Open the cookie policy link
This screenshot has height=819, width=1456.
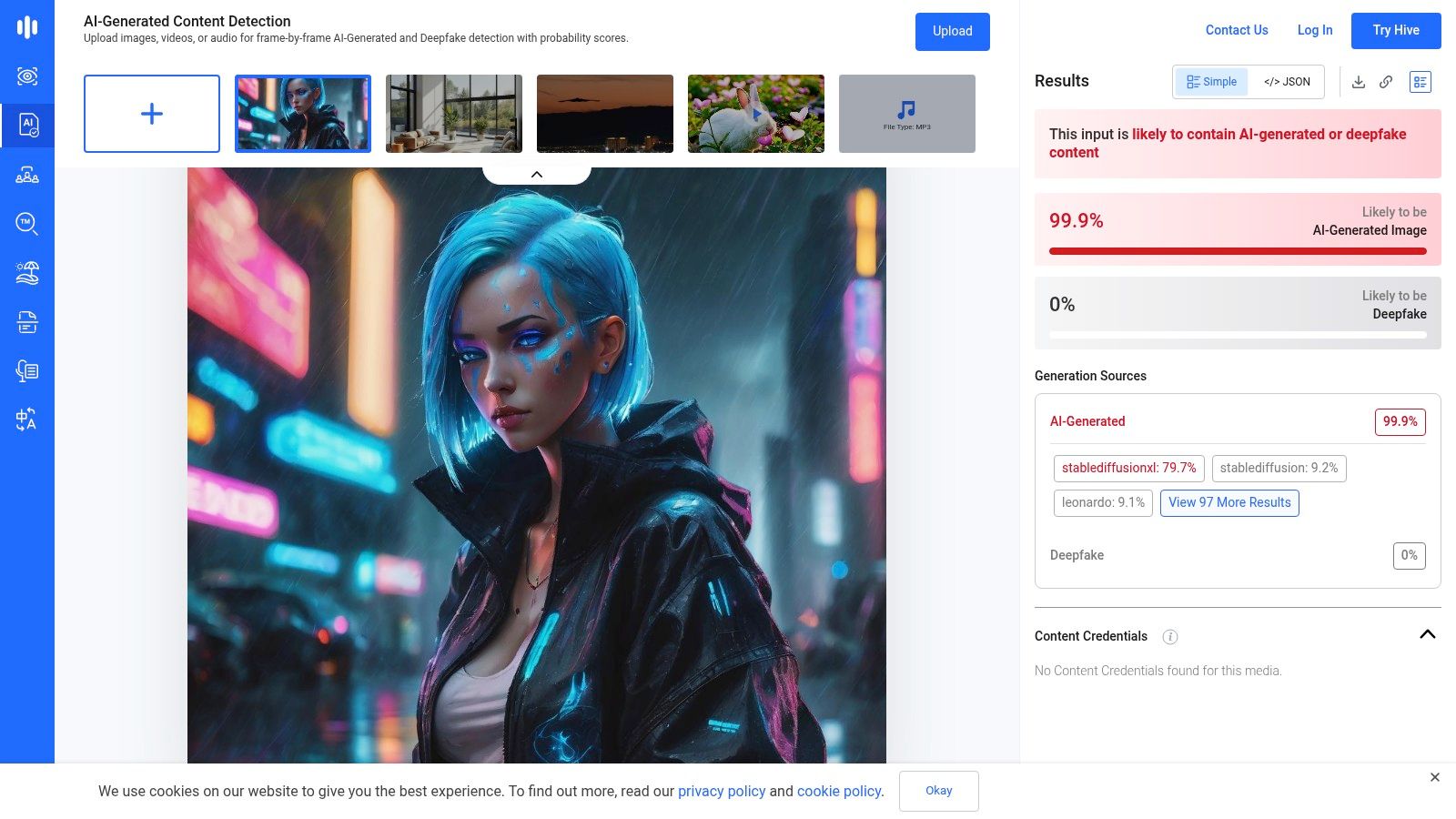tap(839, 792)
